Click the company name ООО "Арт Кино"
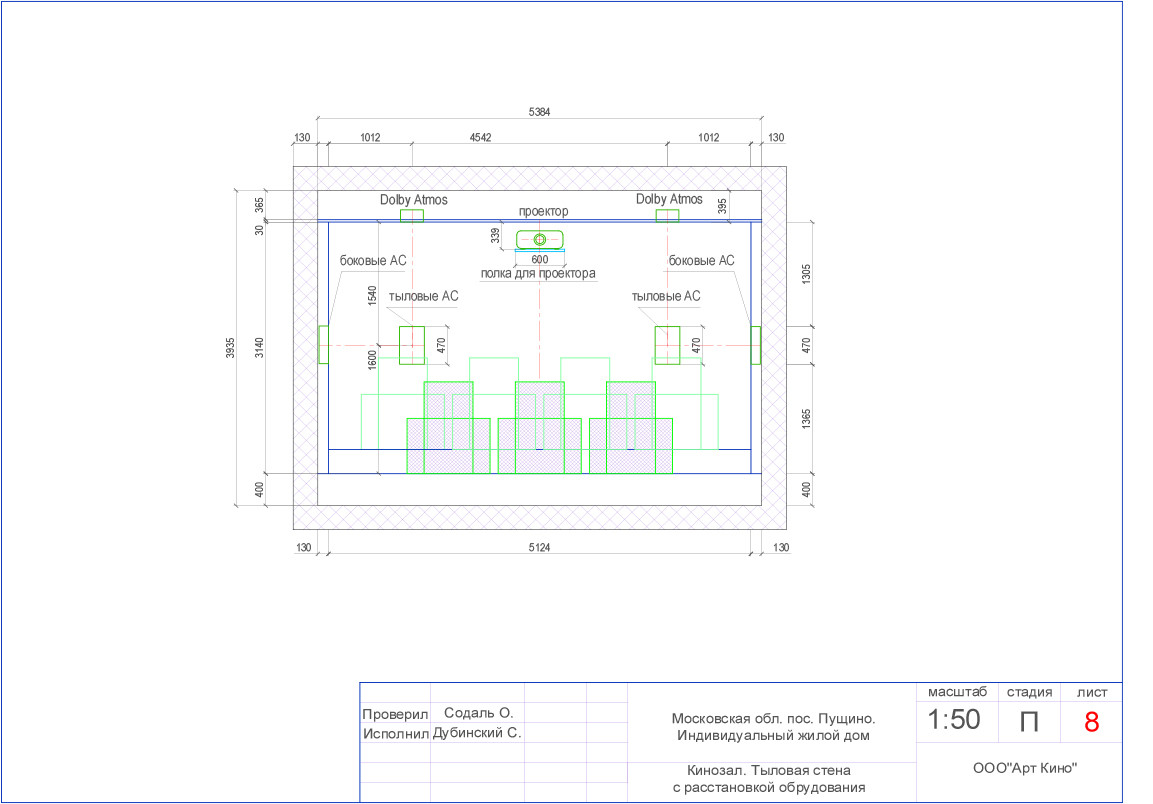The width and height of the screenshot is (1153, 804). tap(1024, 769)
